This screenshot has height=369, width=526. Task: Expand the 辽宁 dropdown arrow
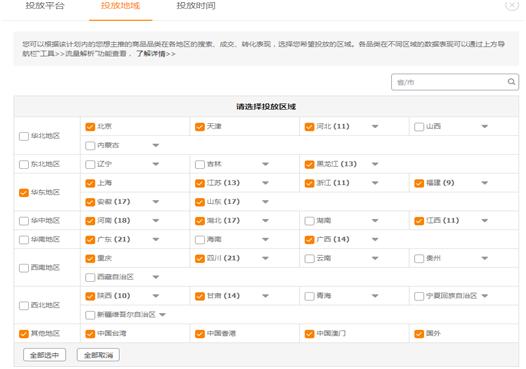[156, 164]
